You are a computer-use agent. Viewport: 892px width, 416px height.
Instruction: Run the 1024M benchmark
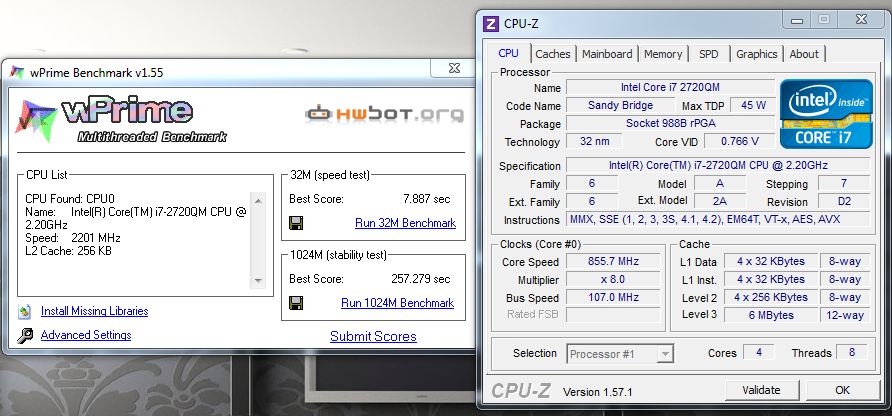tap(397, 303)
